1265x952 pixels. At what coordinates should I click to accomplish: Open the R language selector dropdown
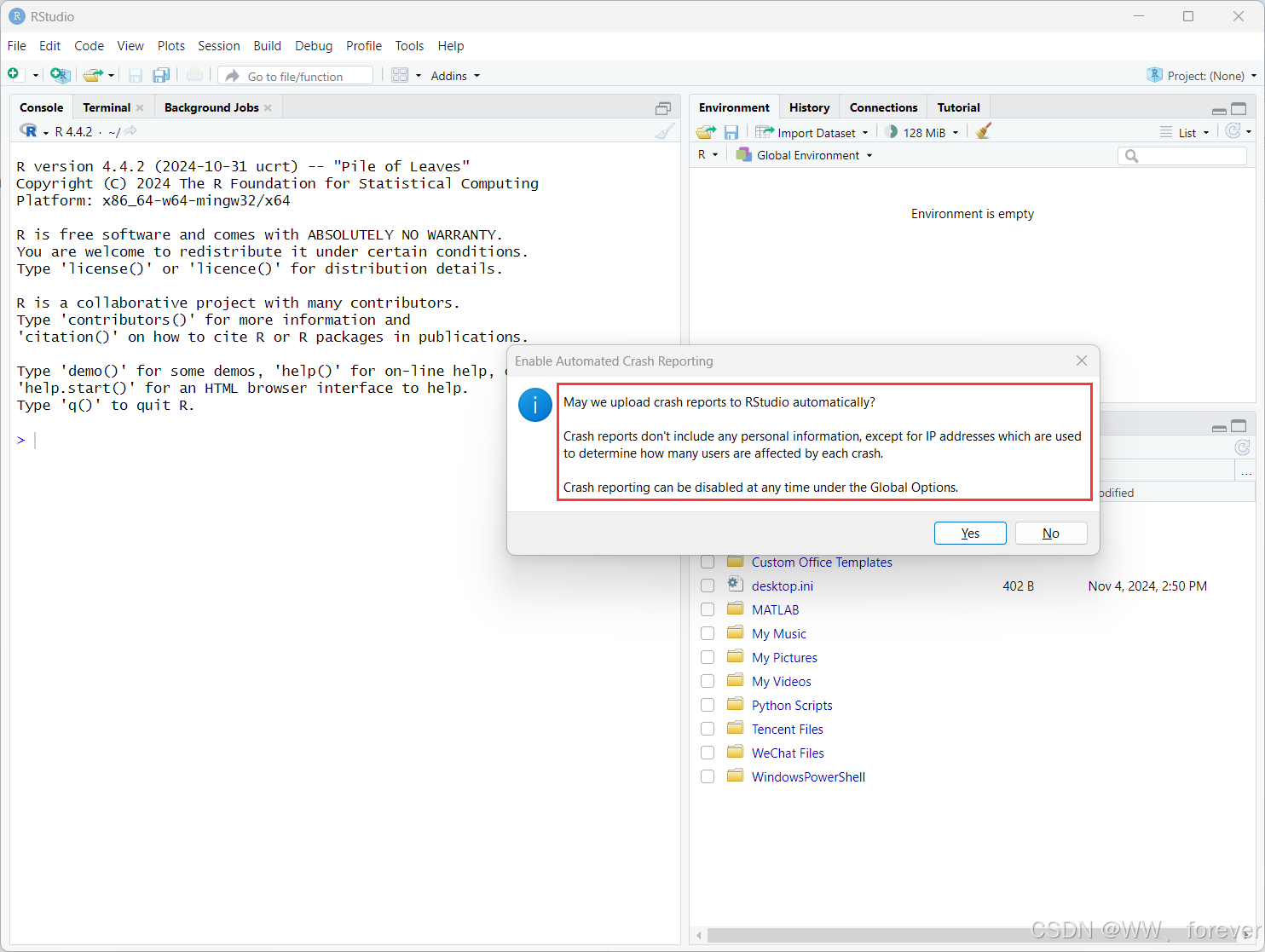(708, 155)
